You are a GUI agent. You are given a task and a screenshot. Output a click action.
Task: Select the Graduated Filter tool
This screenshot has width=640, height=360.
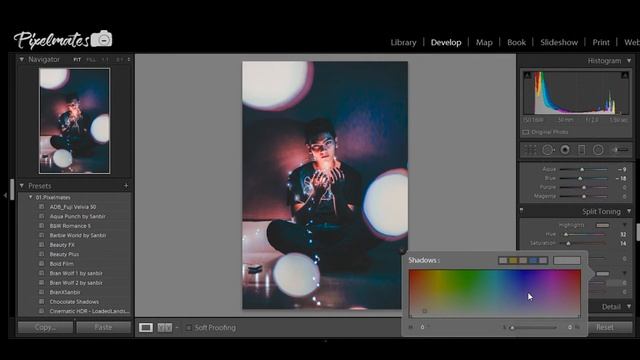coord(582,150)
